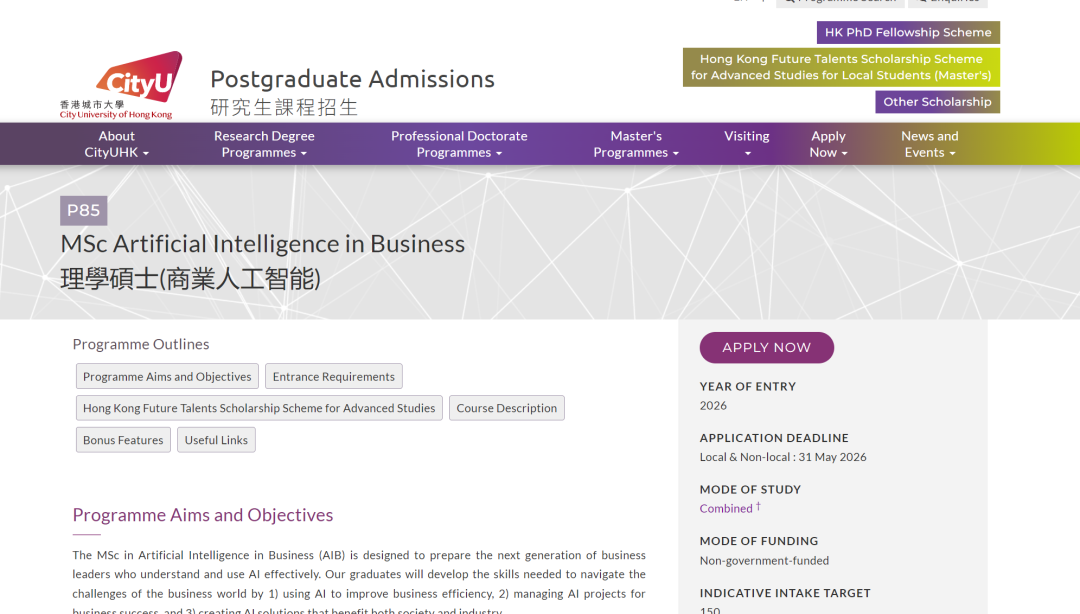Open the Combined mode of study link

click(725, 508)
